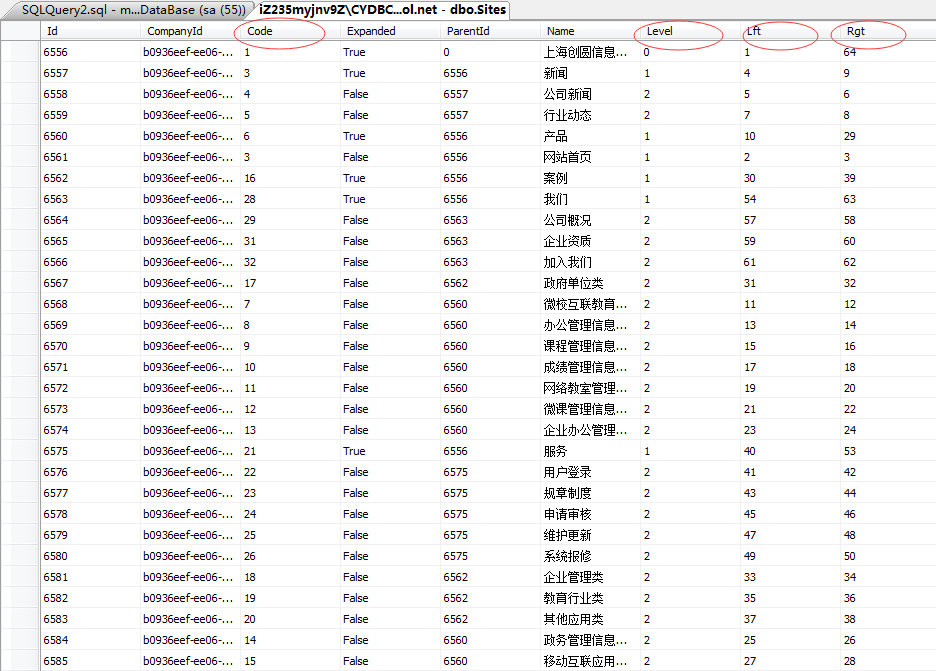
Task: Click Name cell 企业资质
Action: [590, 241]
